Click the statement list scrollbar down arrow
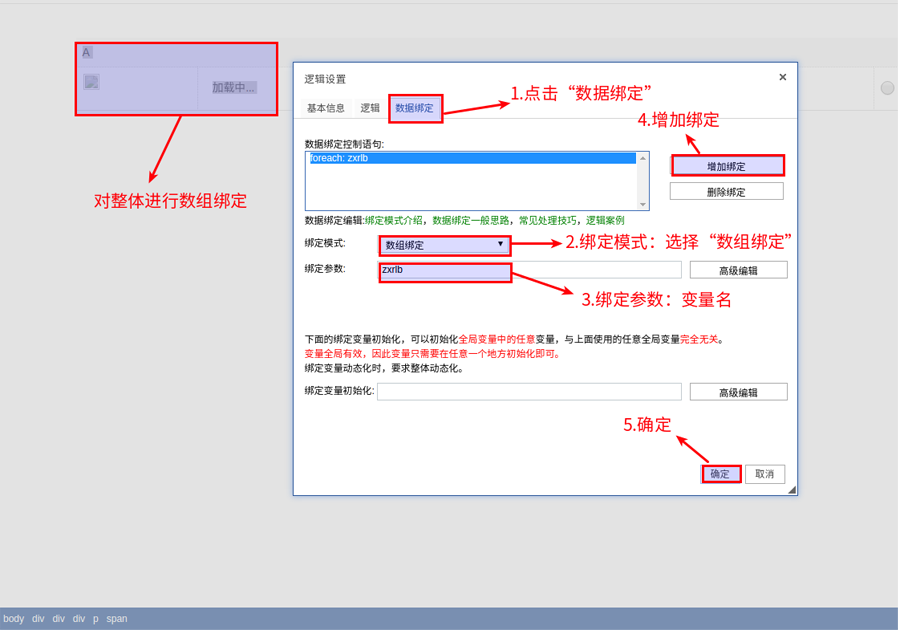 click(x=643, y=204)
